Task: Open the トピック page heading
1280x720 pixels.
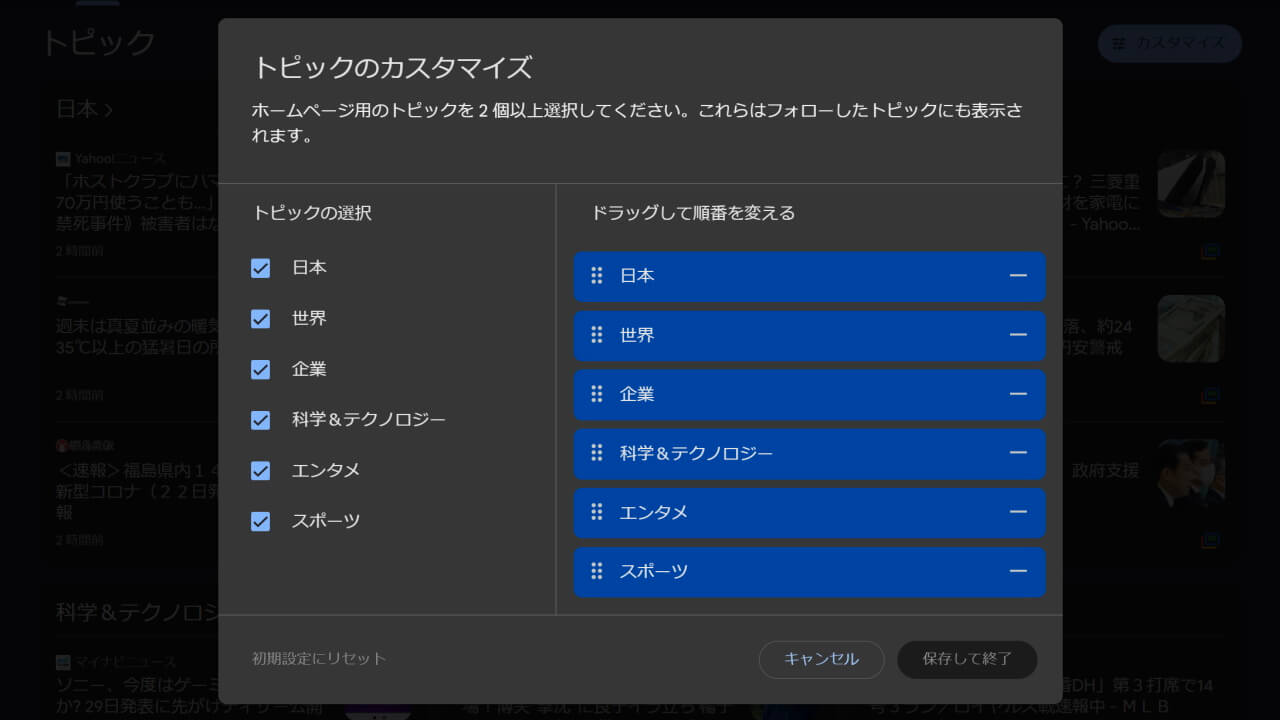Action: pos(99,42)
